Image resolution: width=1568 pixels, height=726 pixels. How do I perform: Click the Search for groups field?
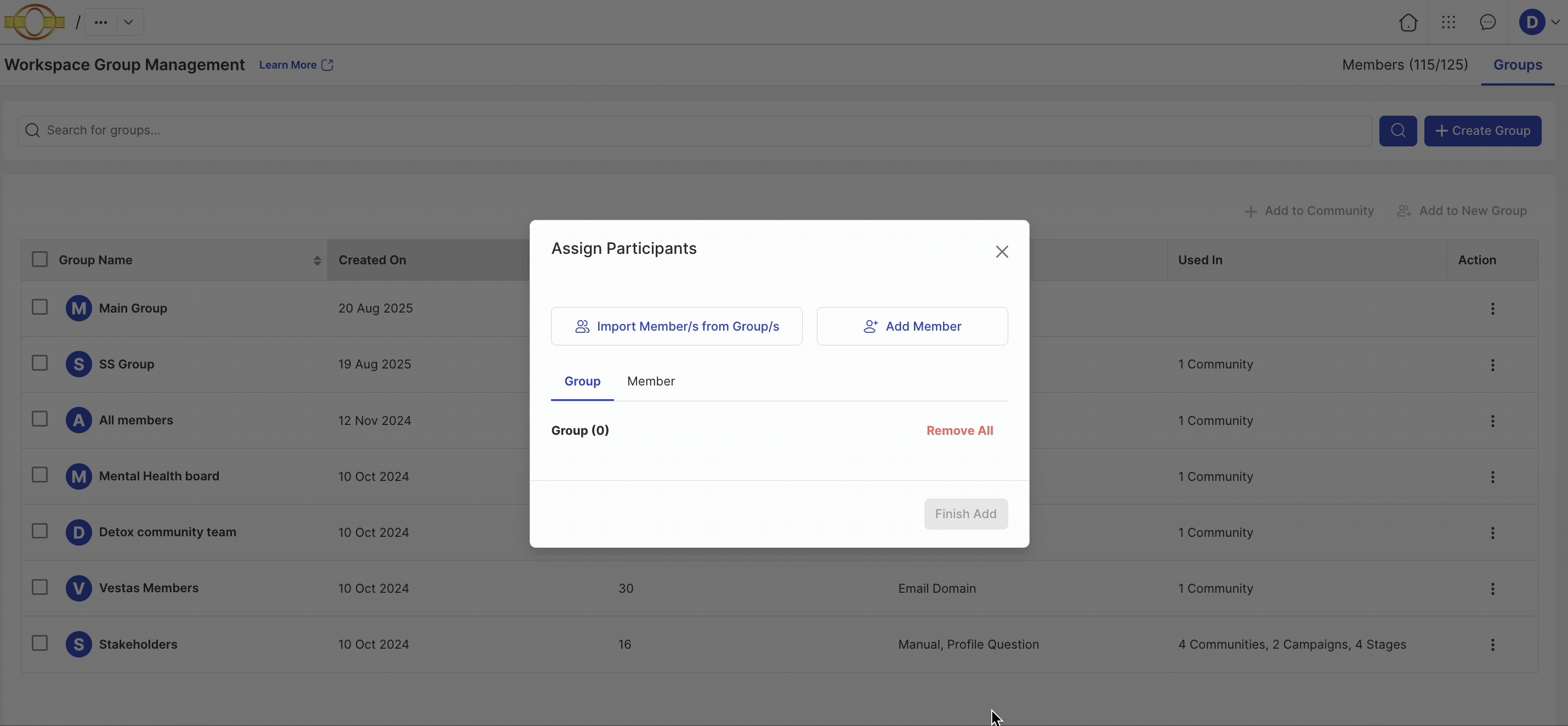694,131
